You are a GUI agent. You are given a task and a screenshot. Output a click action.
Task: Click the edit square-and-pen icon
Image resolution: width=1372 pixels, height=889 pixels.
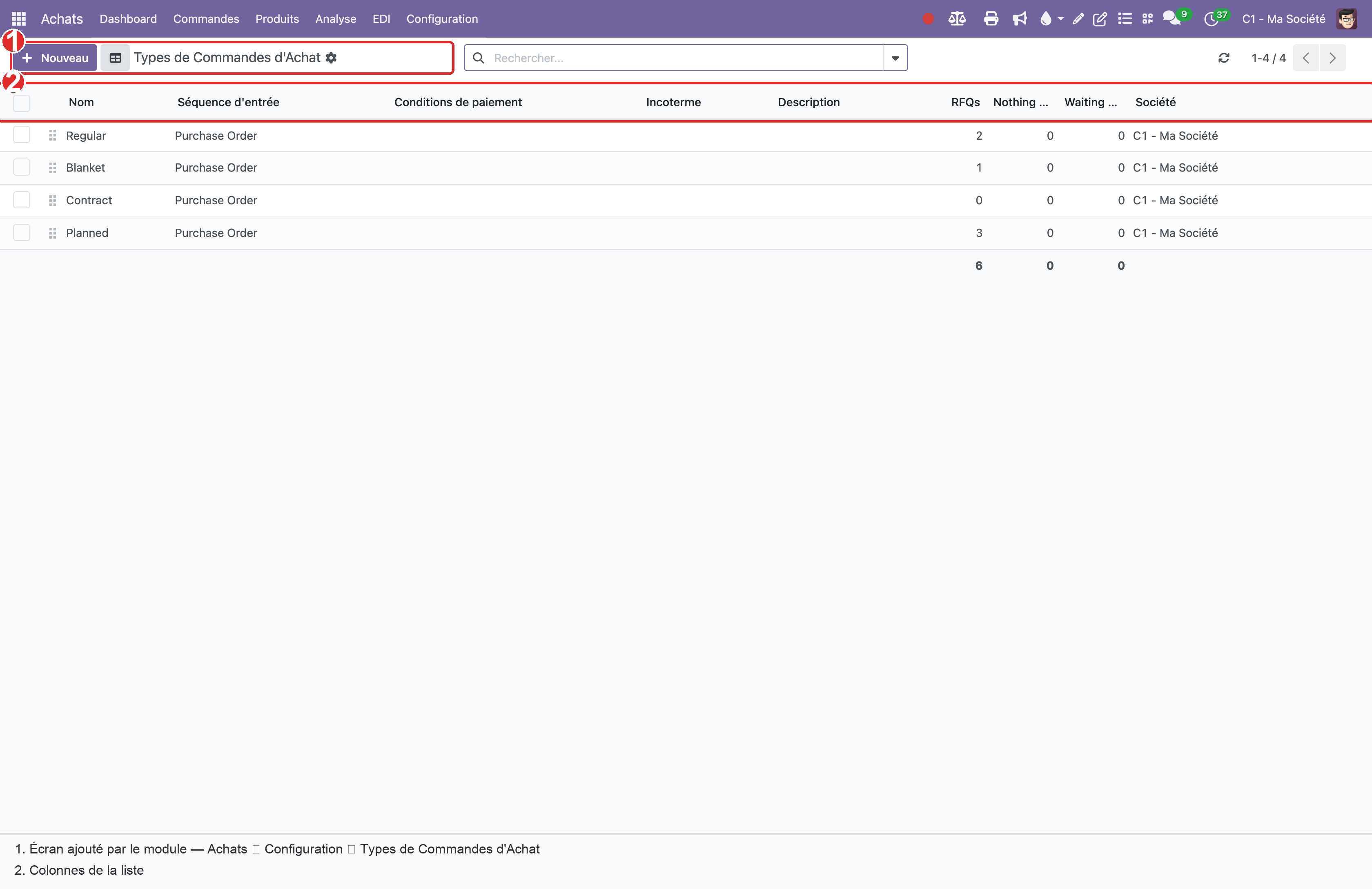pos(1100,19)
